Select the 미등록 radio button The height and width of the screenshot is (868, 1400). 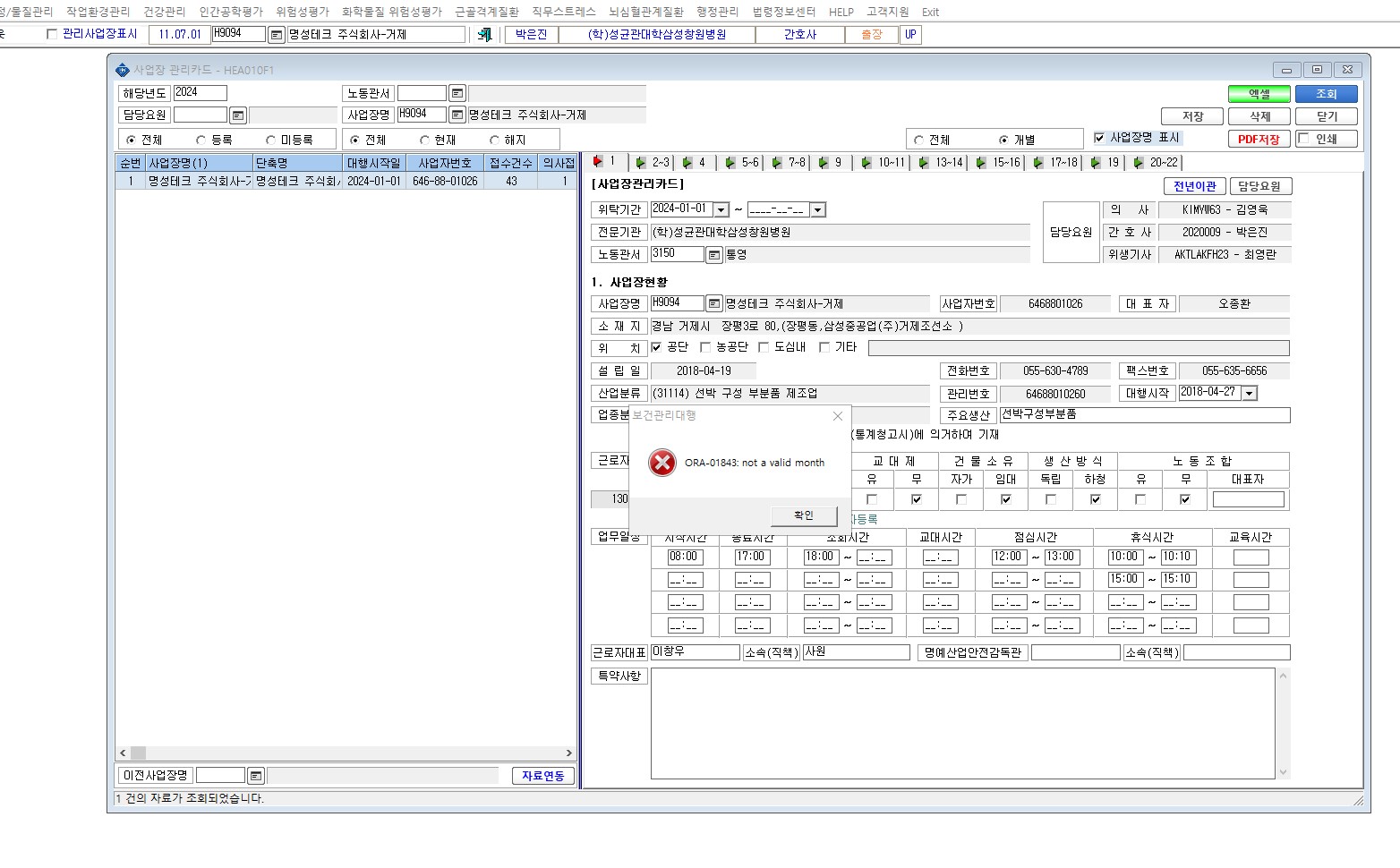pos(270,140)
